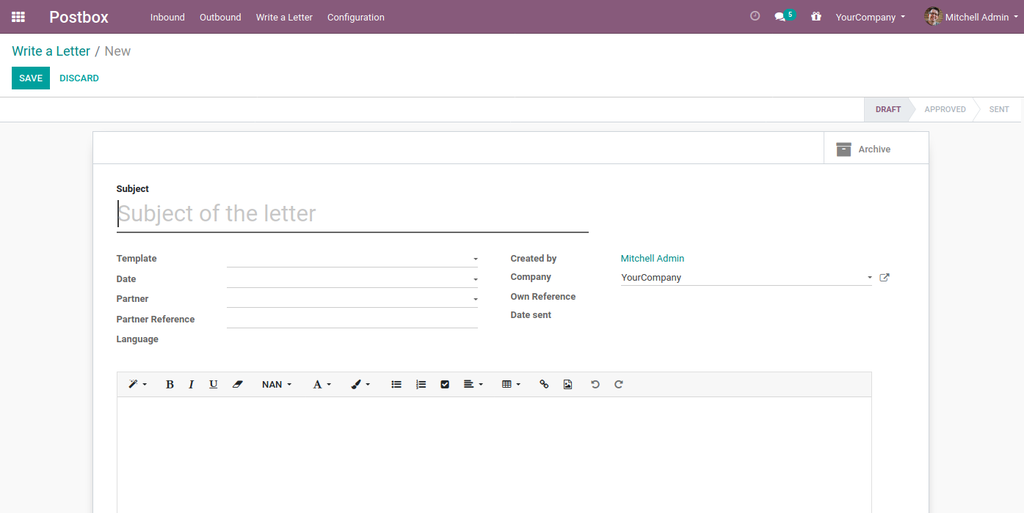Toggle italic formatting

tap(191, 384)
